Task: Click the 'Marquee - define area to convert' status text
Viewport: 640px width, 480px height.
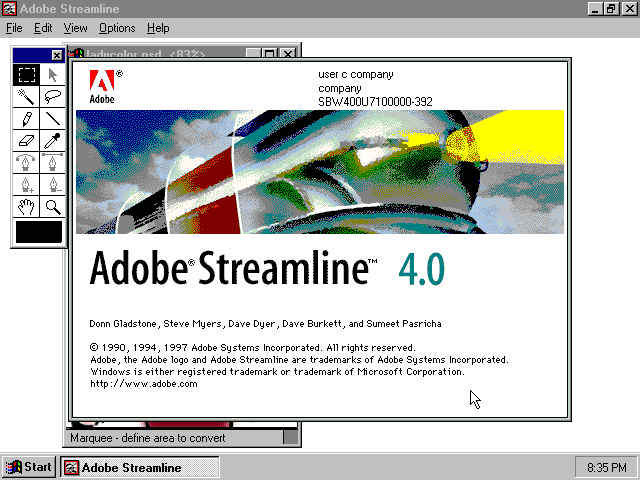Action: tap(148, 438)
